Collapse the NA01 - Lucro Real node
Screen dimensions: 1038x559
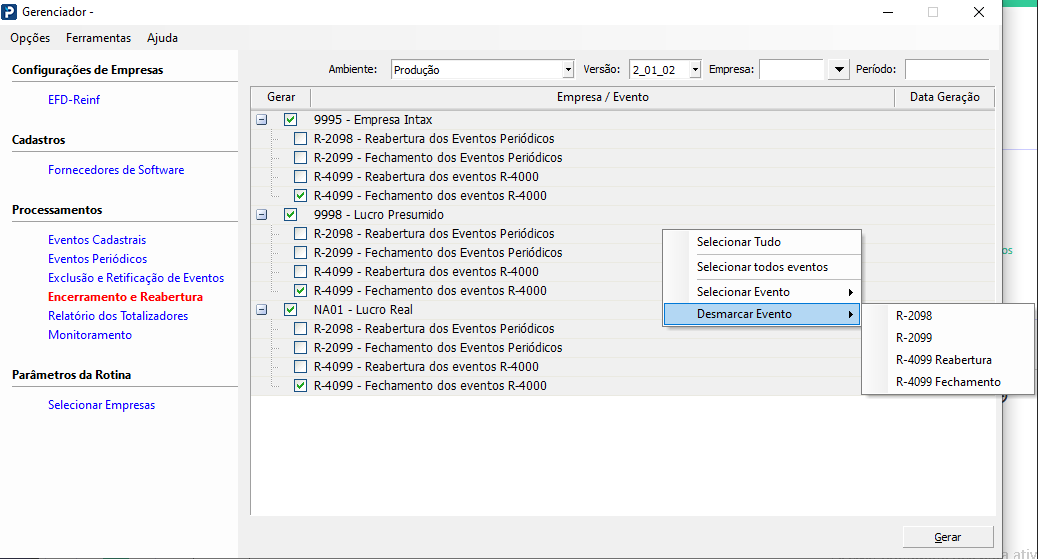pos(262,310)
